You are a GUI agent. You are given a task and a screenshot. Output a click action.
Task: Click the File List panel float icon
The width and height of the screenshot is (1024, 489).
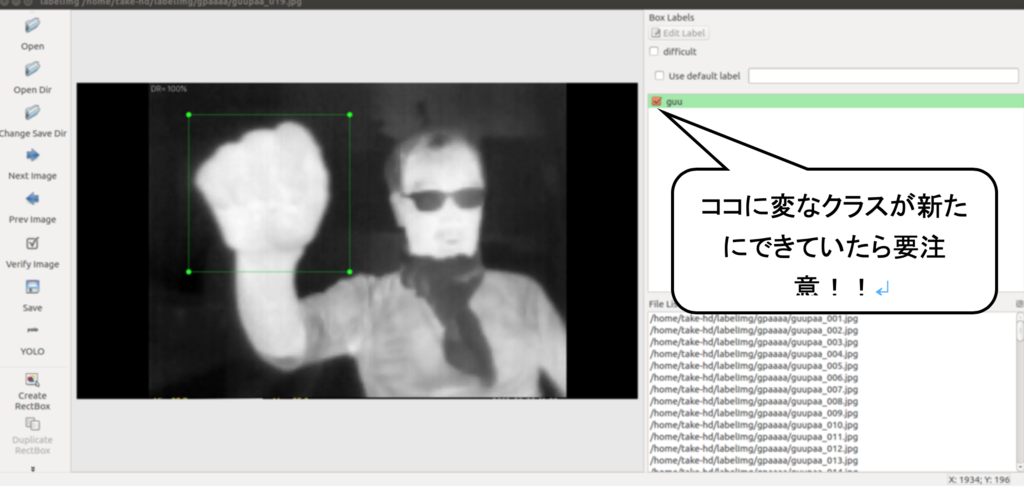click(1020, 304)
